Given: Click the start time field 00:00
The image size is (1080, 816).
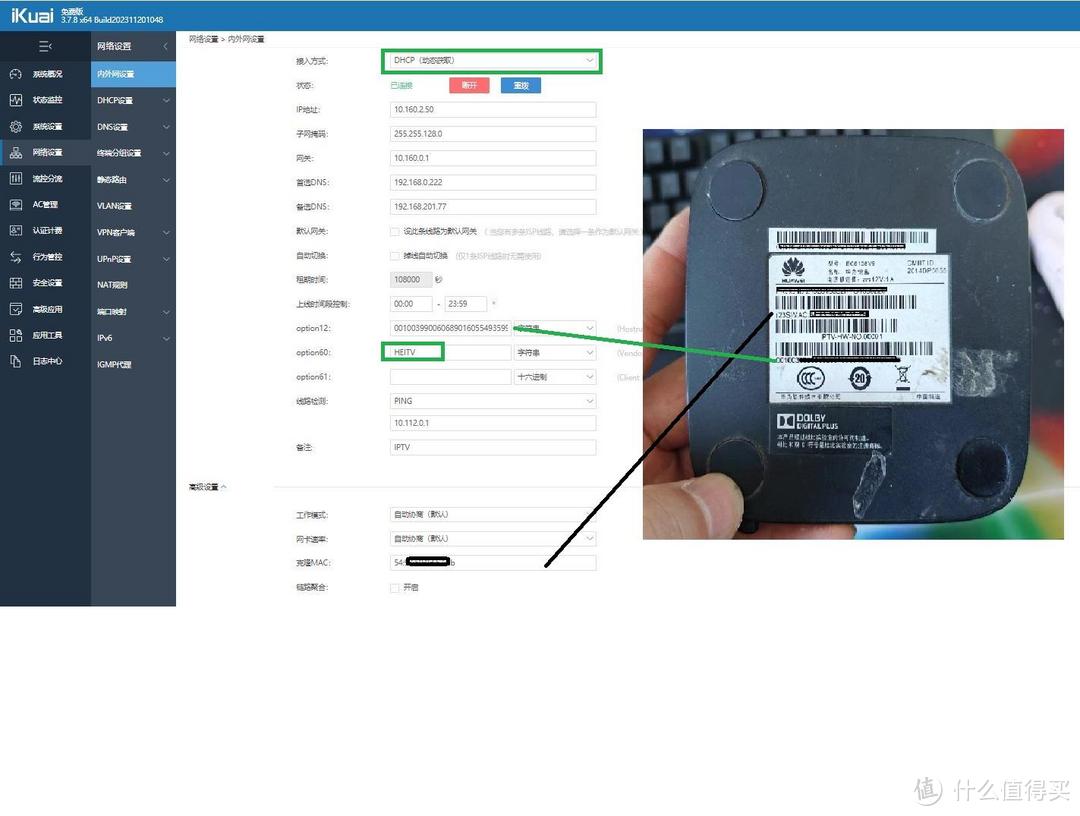Looking at the screenshot, I should 411,304.
